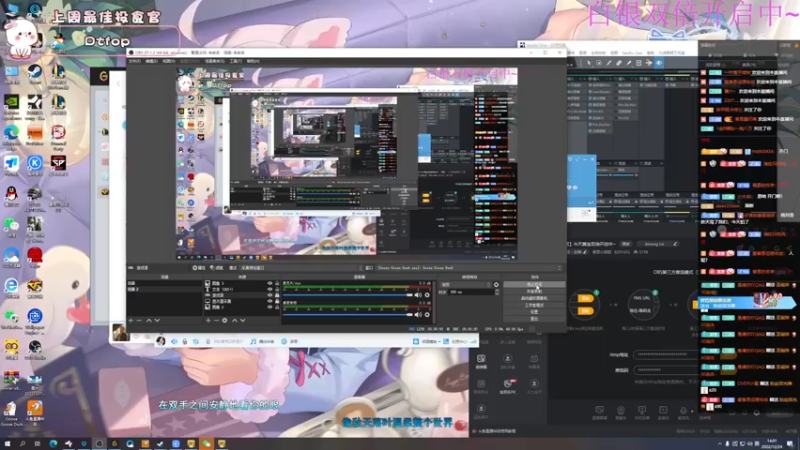Open OBS Help menu

[253, 61]
